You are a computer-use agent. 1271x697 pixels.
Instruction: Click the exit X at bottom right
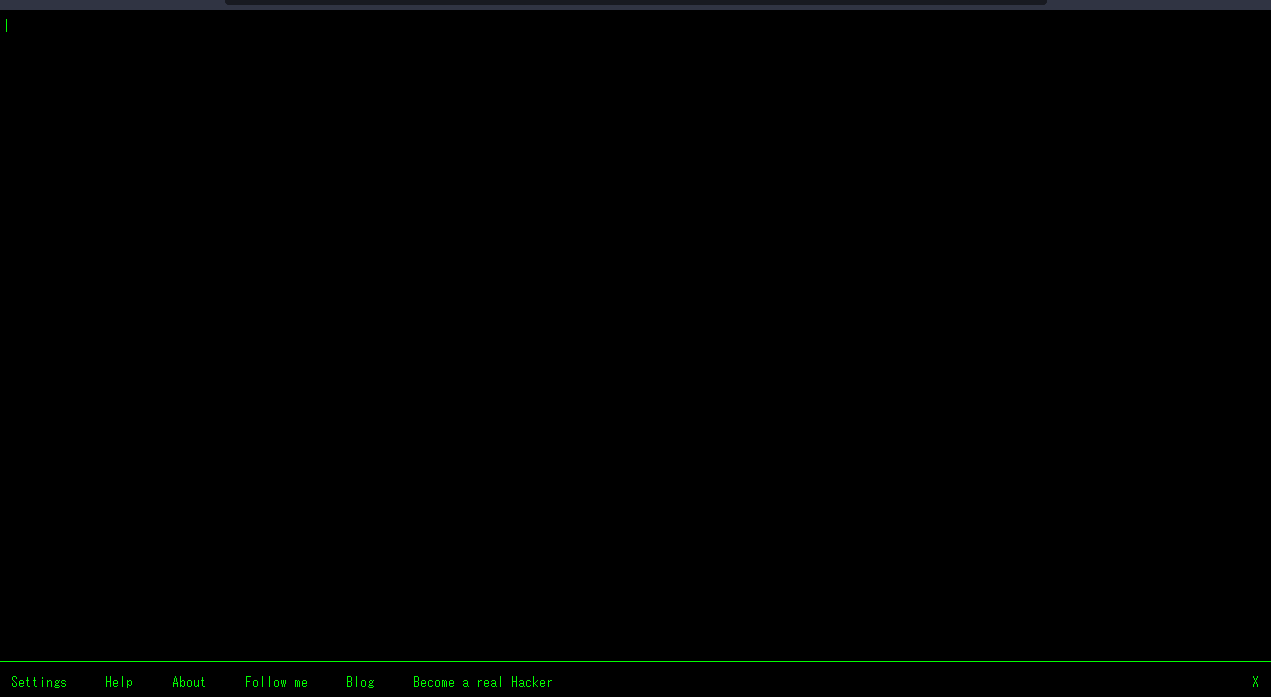(1255, 680)
